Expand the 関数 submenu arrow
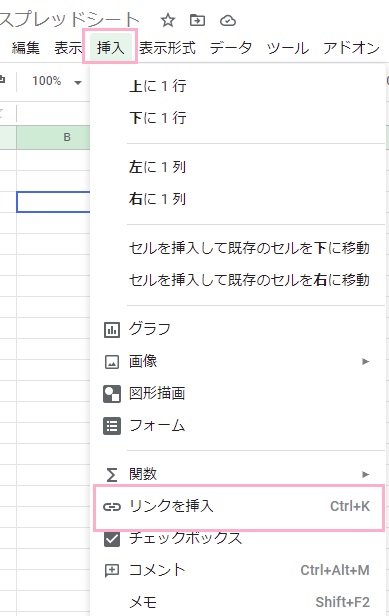 [x=366, y=475]
